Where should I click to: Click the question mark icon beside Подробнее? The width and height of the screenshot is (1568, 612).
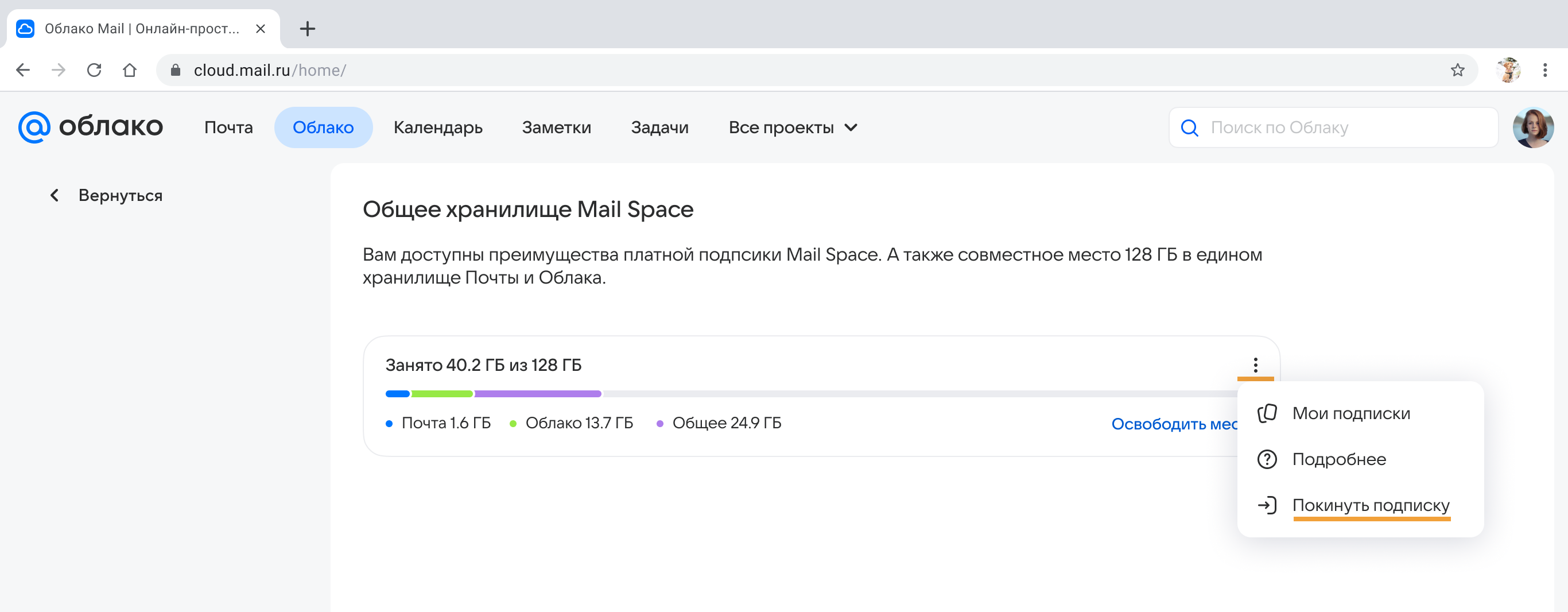point(1267,459)
